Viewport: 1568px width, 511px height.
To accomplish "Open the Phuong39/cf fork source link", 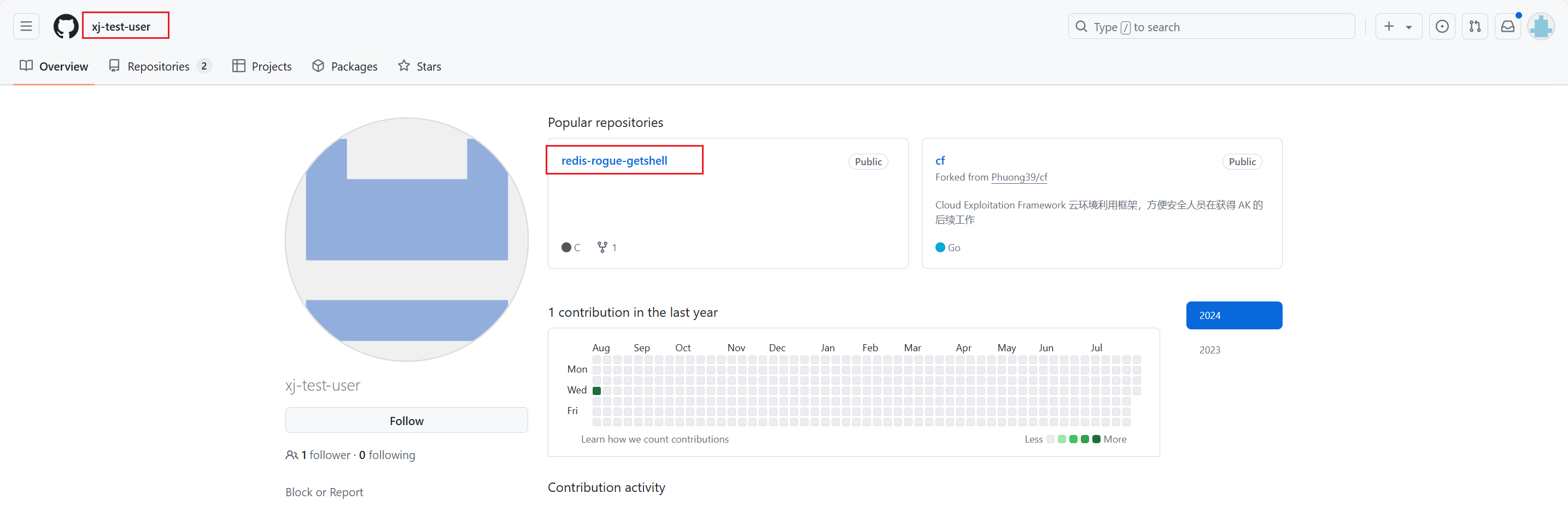I will (x=1019, y=177).
